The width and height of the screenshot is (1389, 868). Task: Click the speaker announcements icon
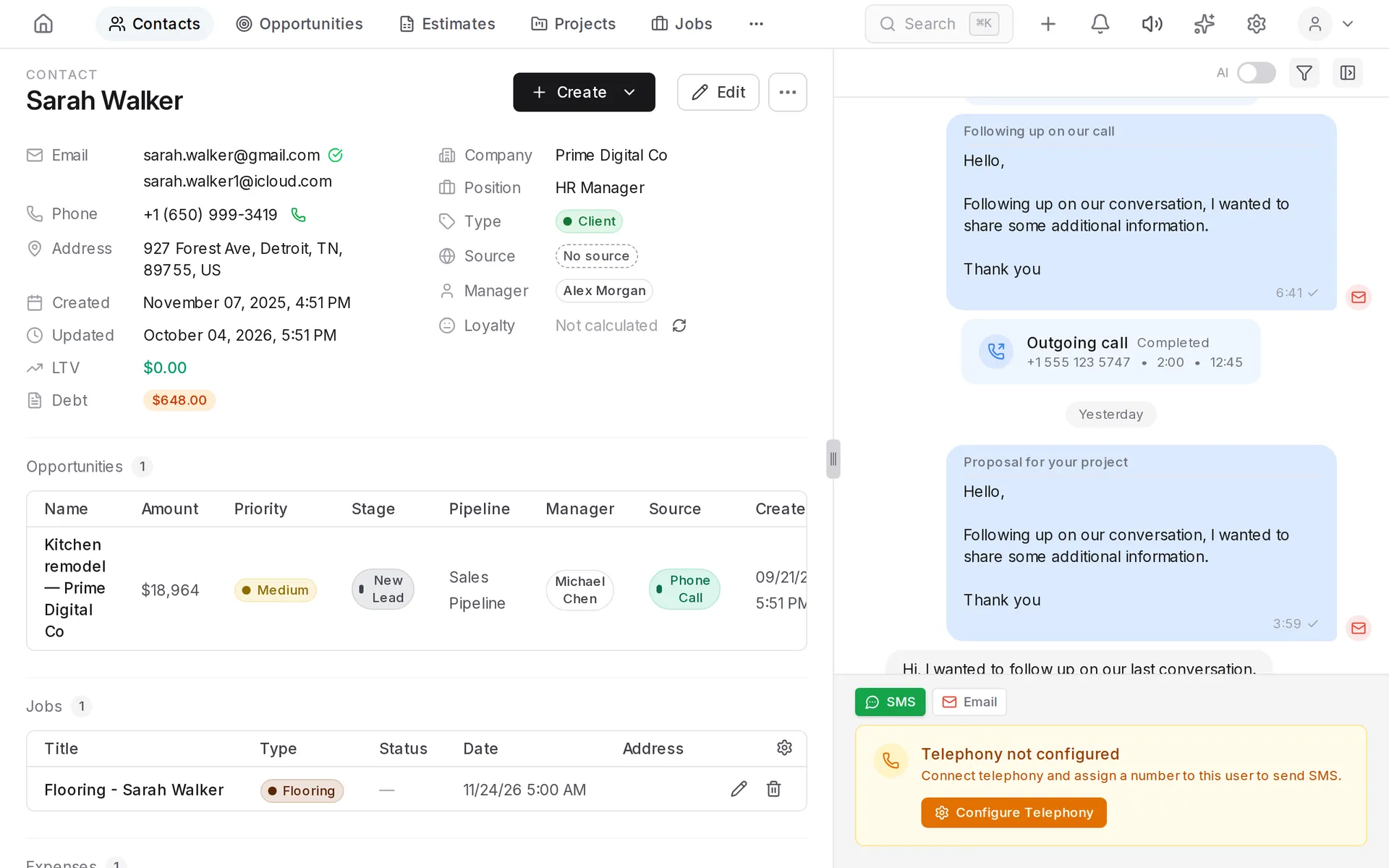1152,24
